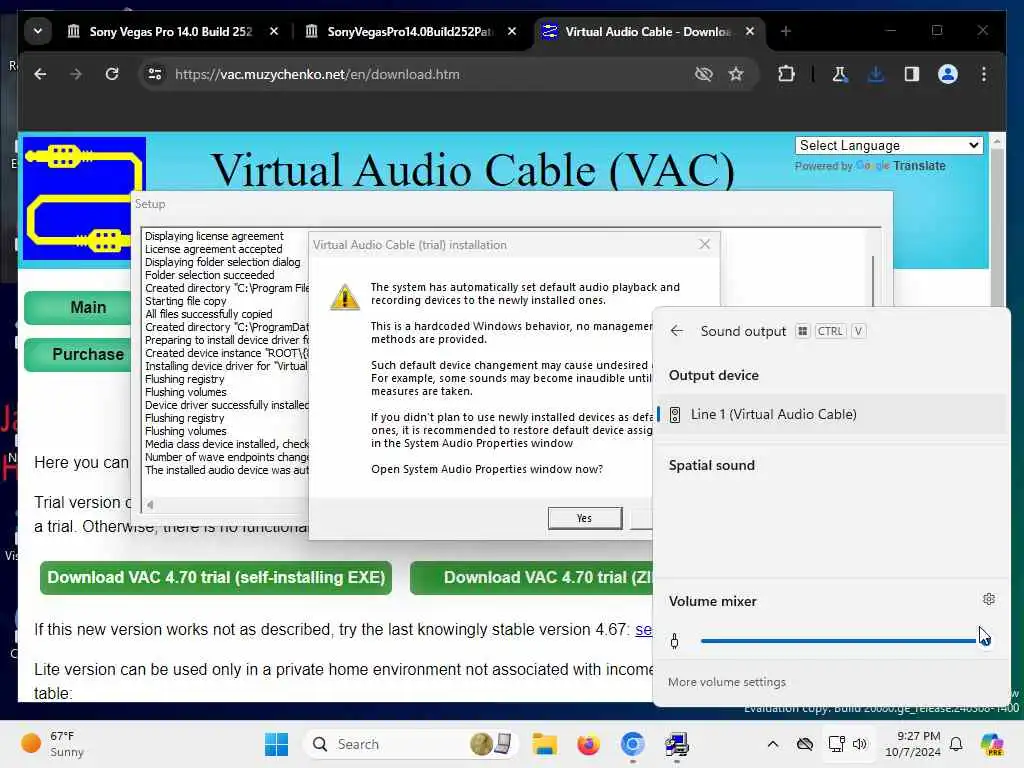Image resolution: width=1024 pixels, height=768 pixels.
Task: View site information icon in address bar
Action: 155,74
